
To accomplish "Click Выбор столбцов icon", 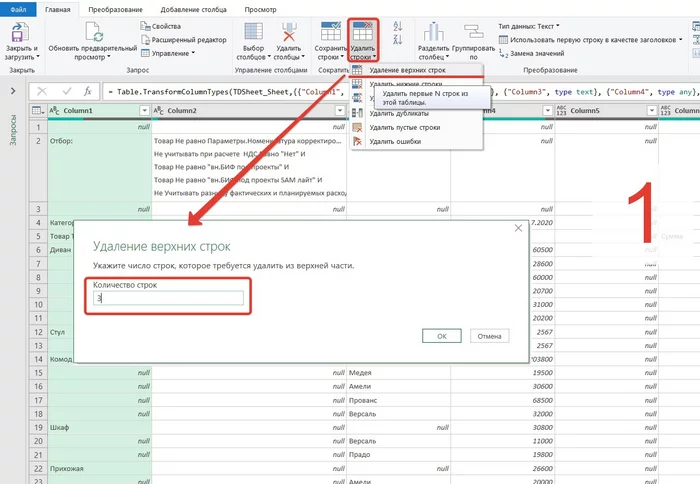I will 253,32.
